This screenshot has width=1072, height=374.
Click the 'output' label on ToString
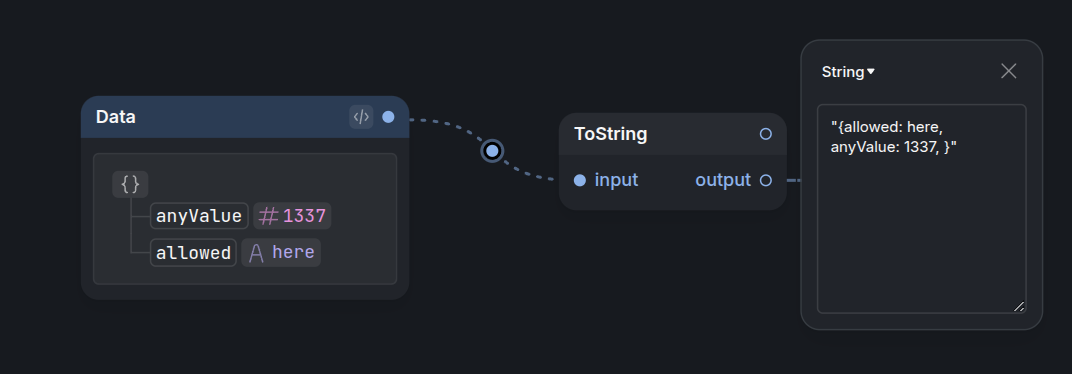click(x=723, y=181)
